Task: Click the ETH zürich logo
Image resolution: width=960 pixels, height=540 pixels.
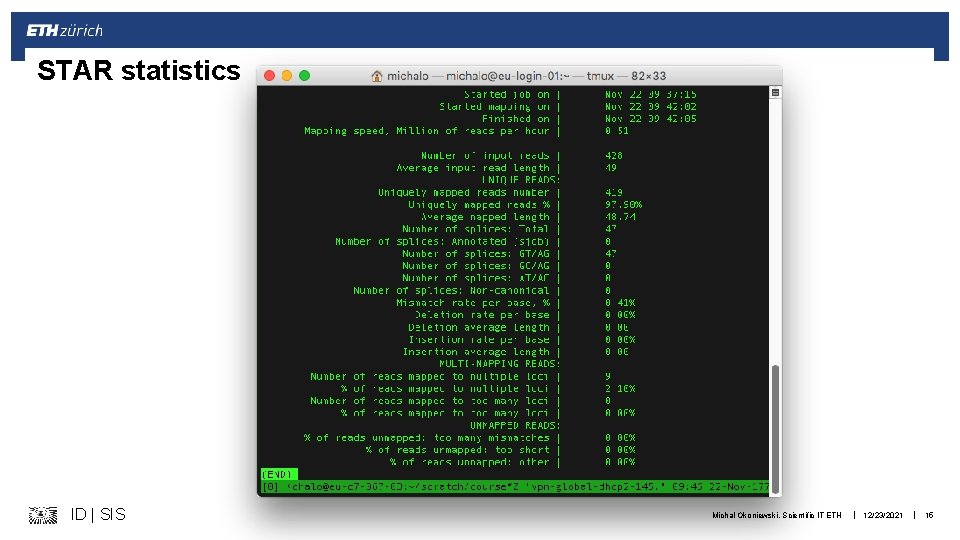Action: pos(64,31)
